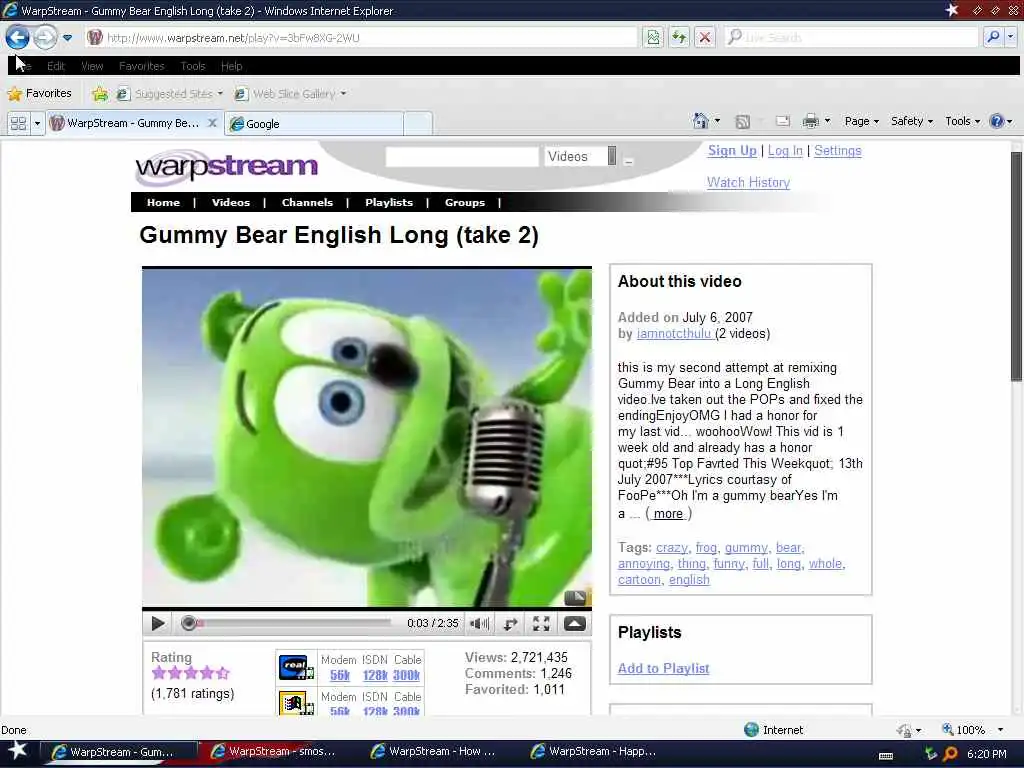The height and width of the screenshot is (768, 1024).
Task: Open the search provider dropdown arrow
Action: (x=1011, y=37)
